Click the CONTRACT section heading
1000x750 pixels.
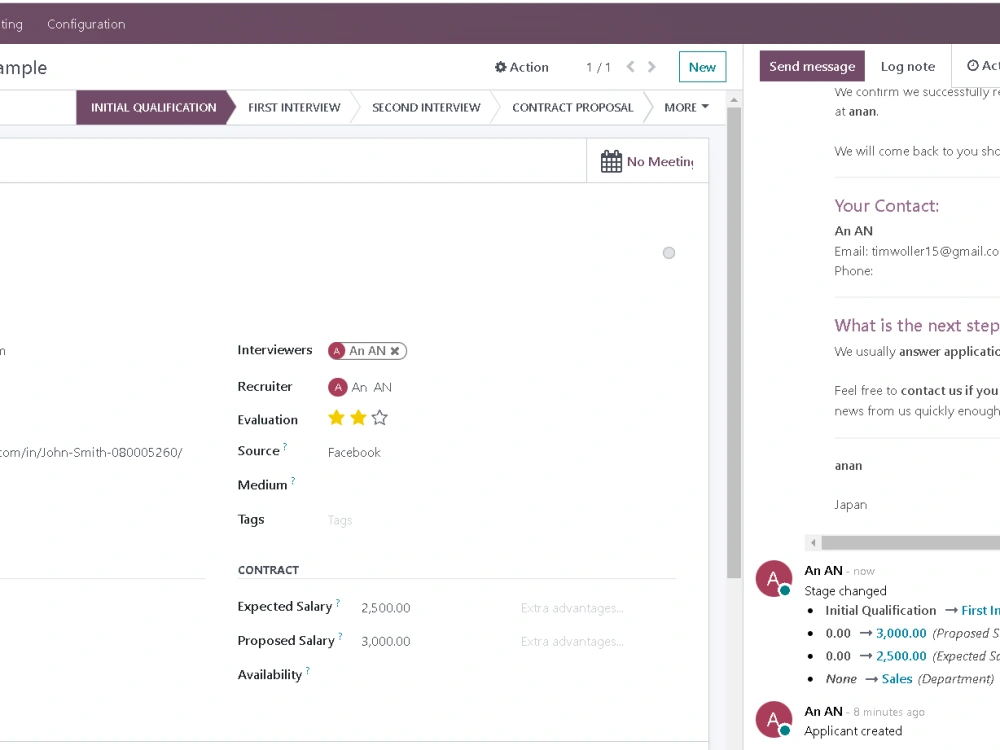pyautogui.click(x=268, y=570)
